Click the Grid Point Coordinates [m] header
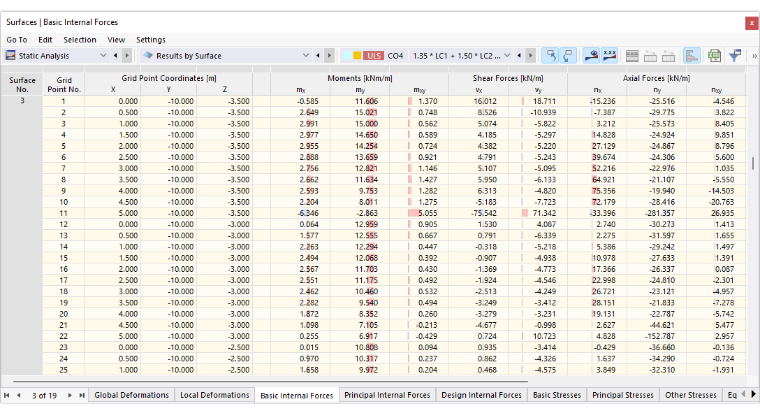Screen dimensions: 760x414 169,78
